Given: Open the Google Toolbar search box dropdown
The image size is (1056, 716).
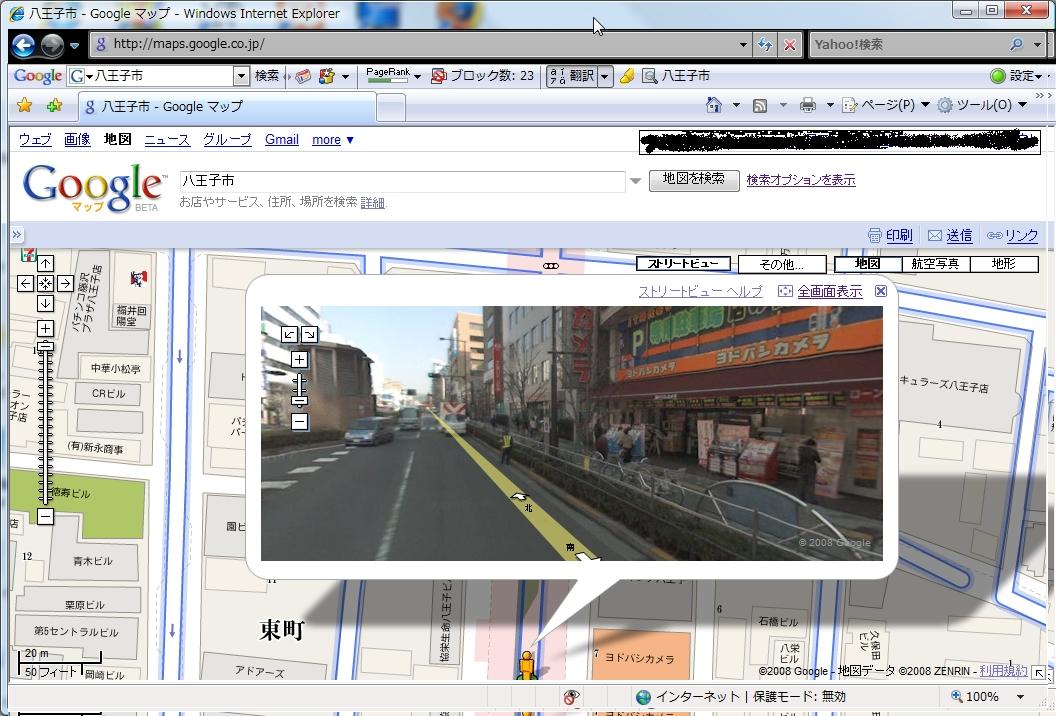Looking at the screenshot, I should pos(241,76).
